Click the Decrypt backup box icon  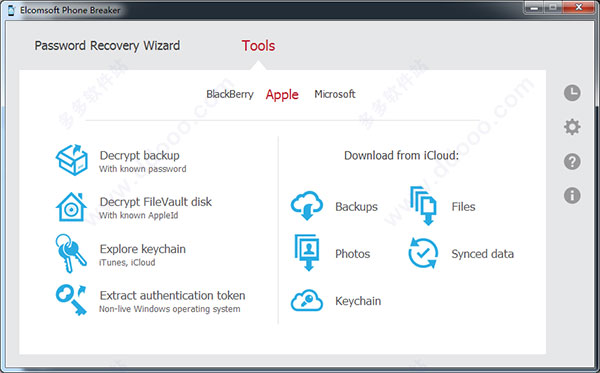(x=72, y=160)
